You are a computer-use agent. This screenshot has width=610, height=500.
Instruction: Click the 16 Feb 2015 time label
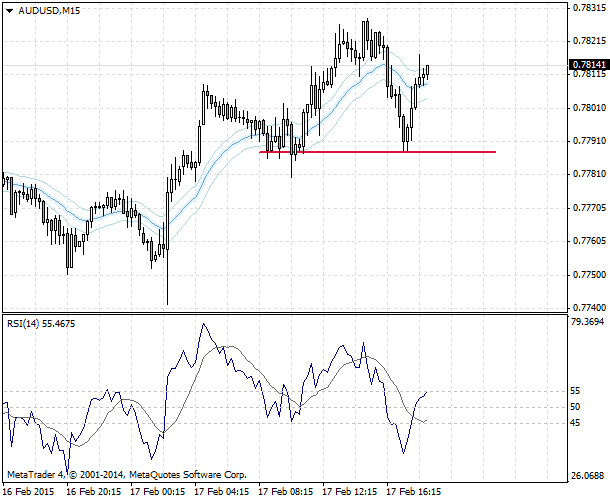(28, 491)
